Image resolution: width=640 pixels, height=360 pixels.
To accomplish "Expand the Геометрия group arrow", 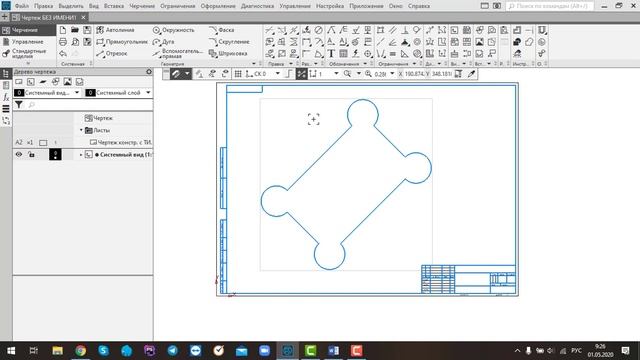I will (254, 64).
